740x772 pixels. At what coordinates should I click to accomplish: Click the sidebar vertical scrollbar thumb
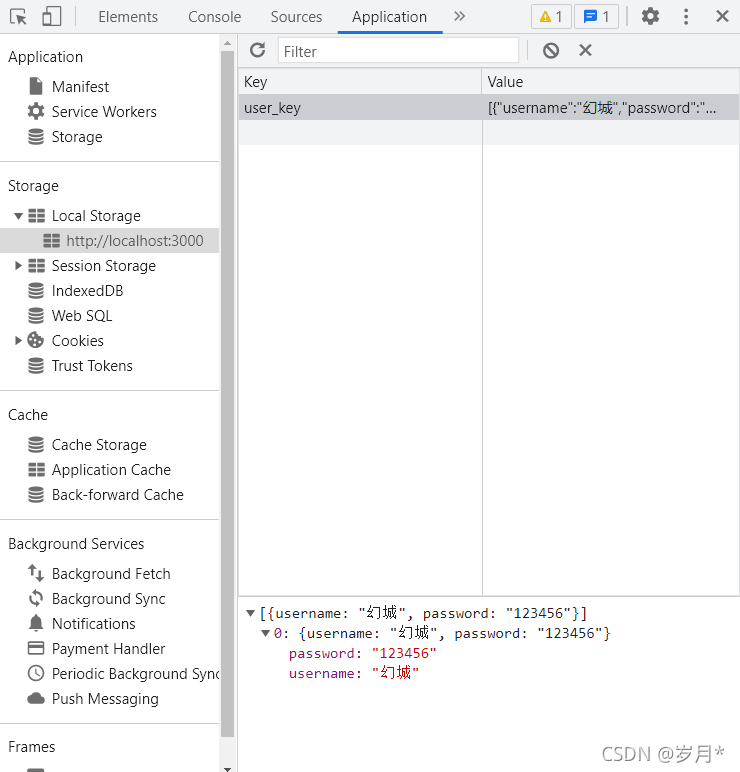(227, 394)
